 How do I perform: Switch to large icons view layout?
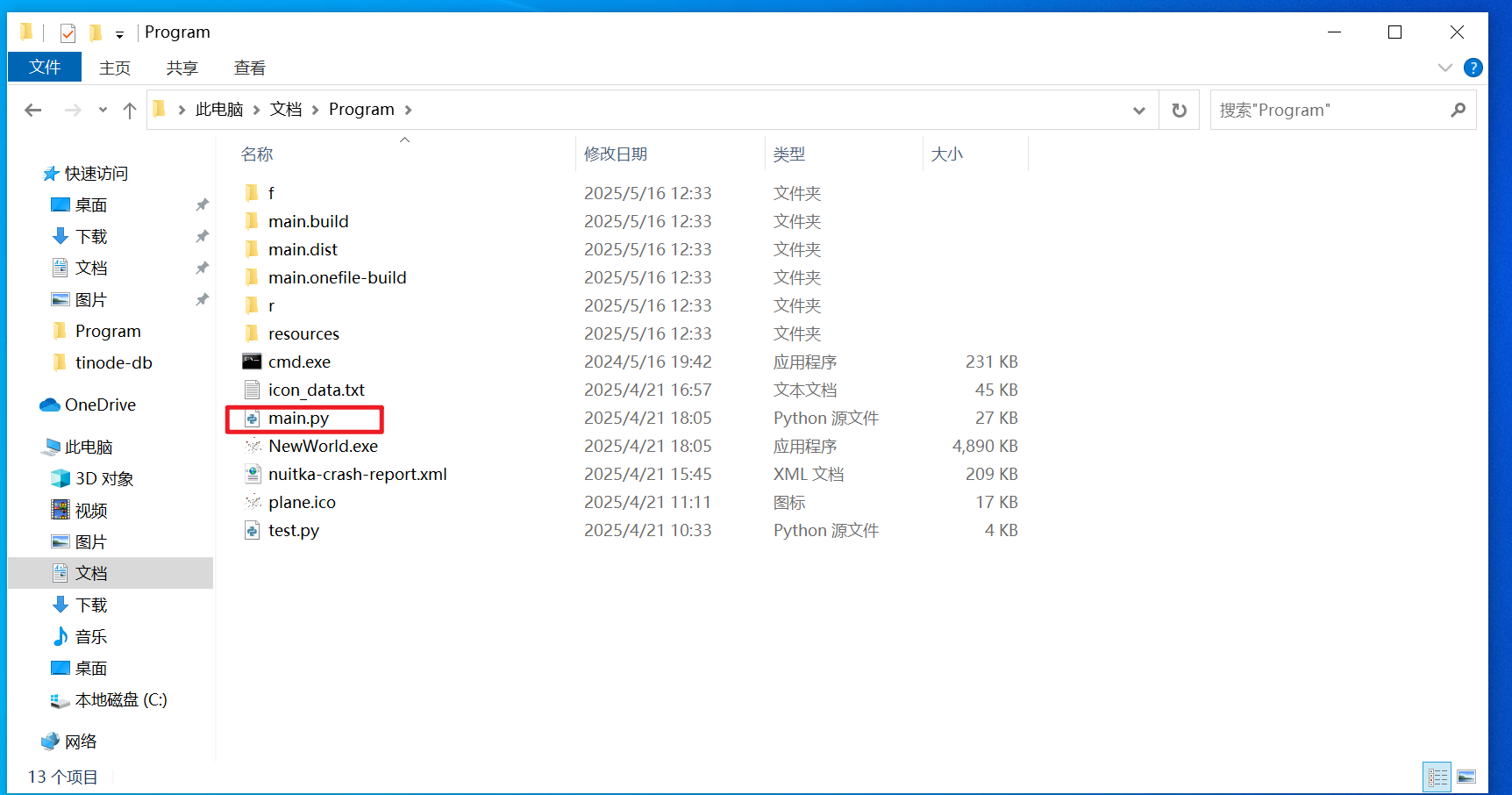(x=1466, y=777)
